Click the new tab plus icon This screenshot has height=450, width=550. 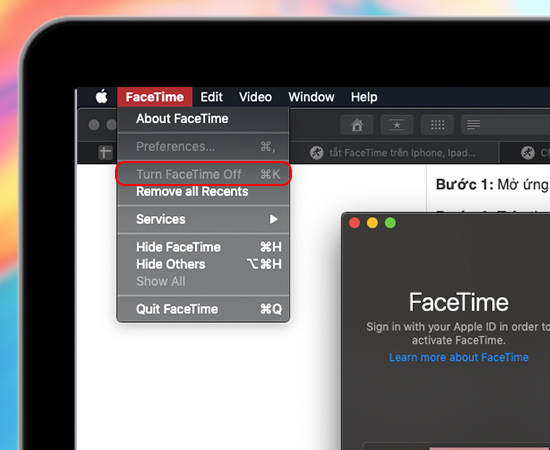(105, 153)
